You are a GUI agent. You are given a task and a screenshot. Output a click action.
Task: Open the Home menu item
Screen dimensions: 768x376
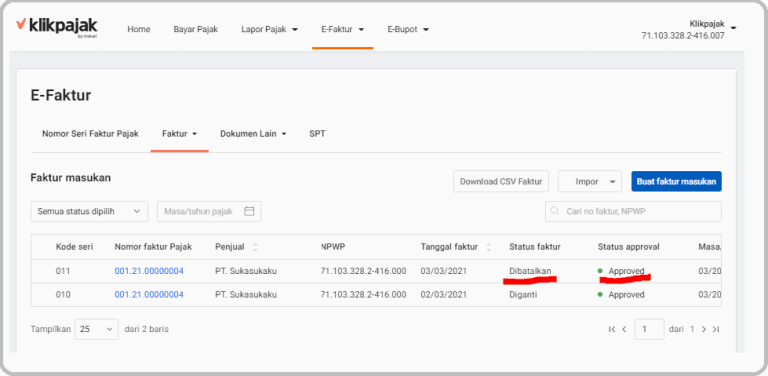(x=139, y=29)
